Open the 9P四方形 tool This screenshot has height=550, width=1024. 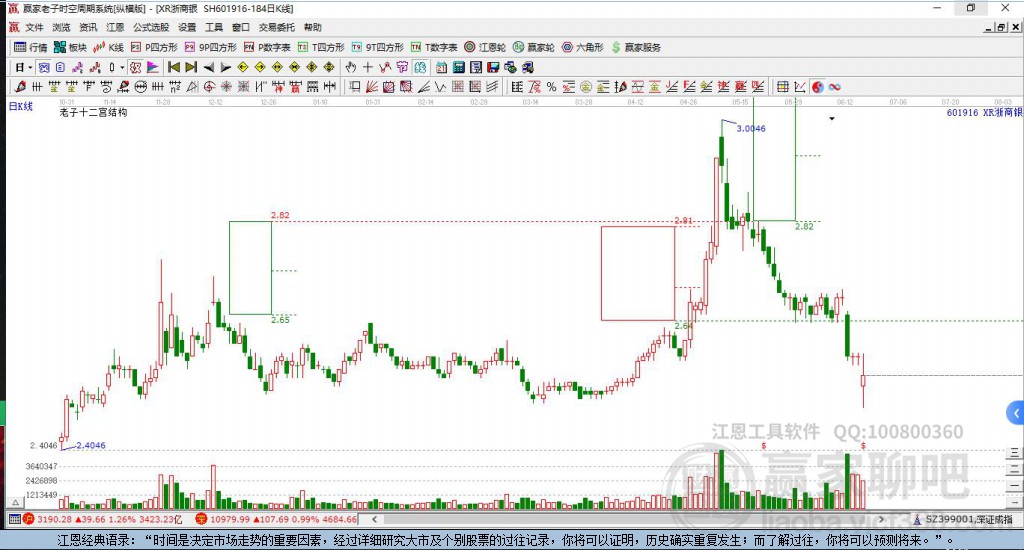click(211, 47)
